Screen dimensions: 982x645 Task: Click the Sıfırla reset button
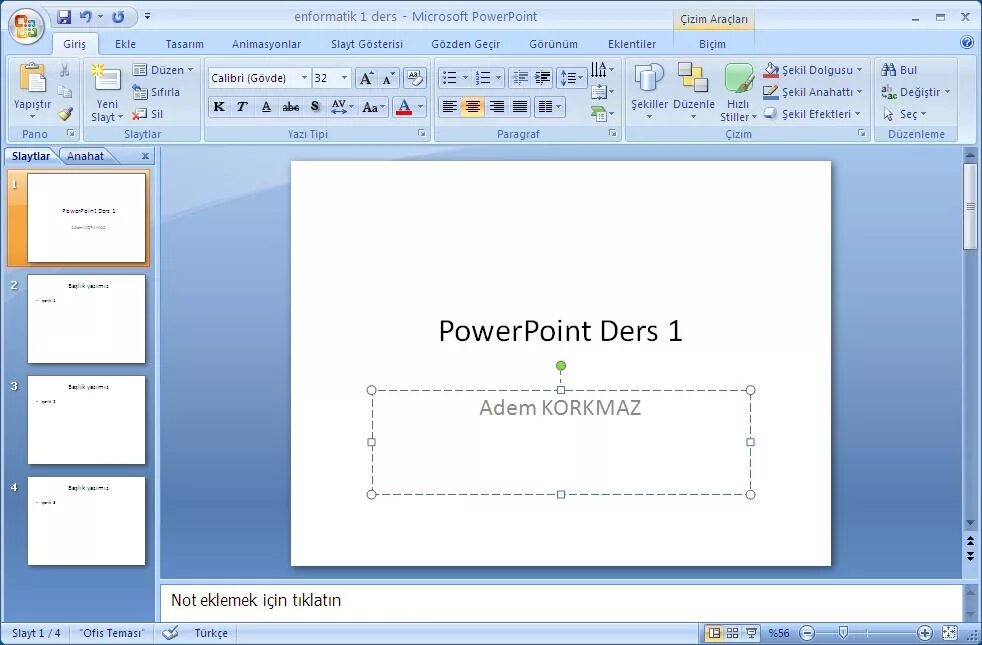pos(157,92)
